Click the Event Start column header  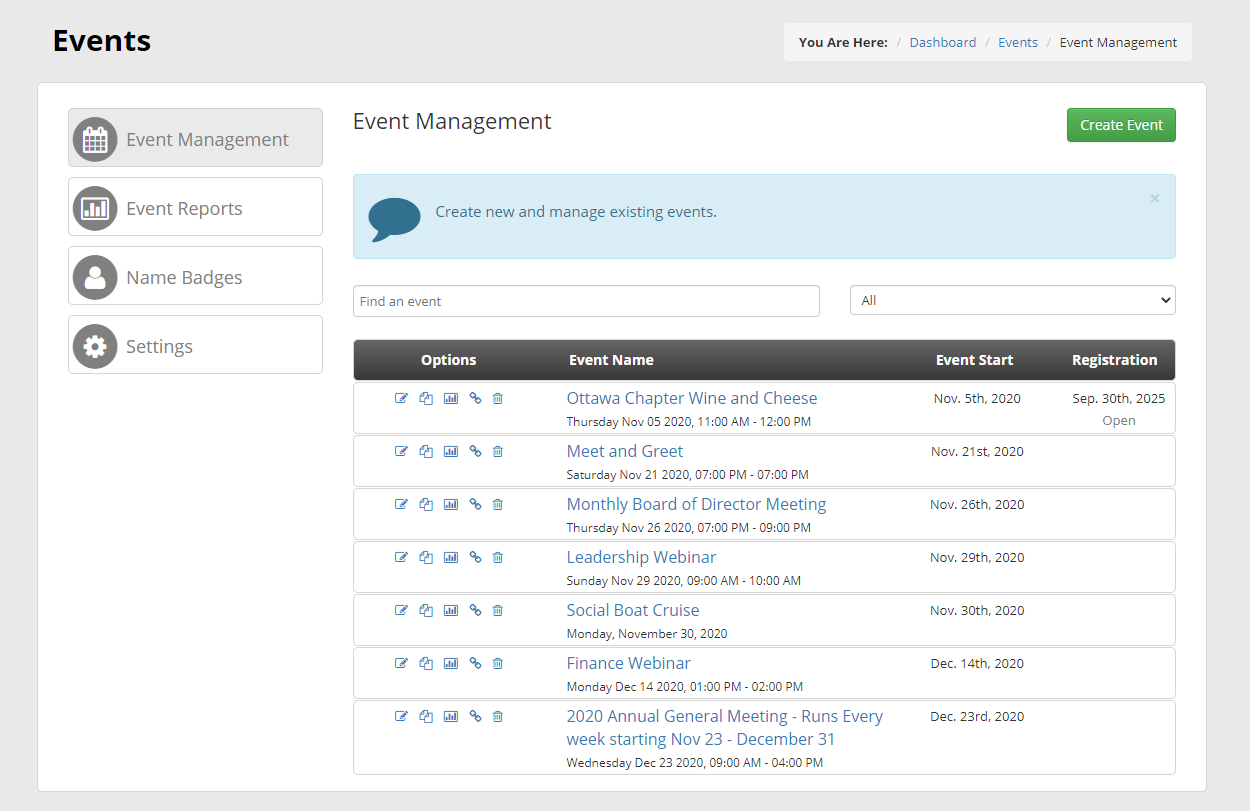pos(974,360)
